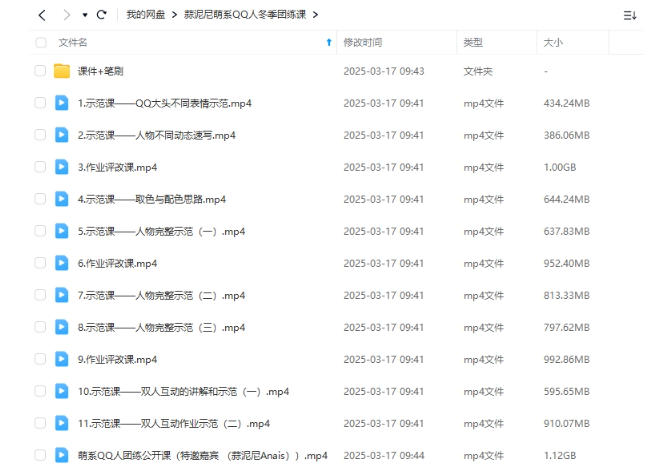Viewport: 672px width, 471px height.
Task: Select checkbox for 1.示范课 QQ大头不同表情示范
Action: (x=40, y=103)
